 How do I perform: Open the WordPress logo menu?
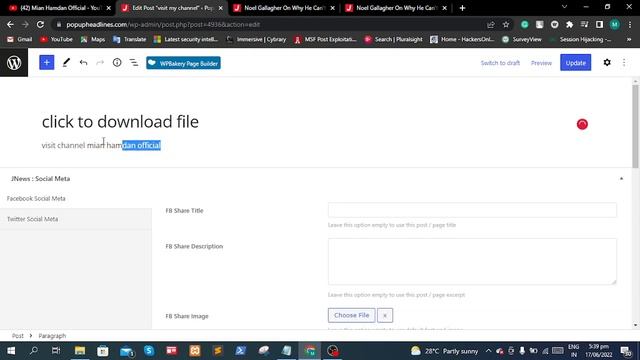click(14, 63)
